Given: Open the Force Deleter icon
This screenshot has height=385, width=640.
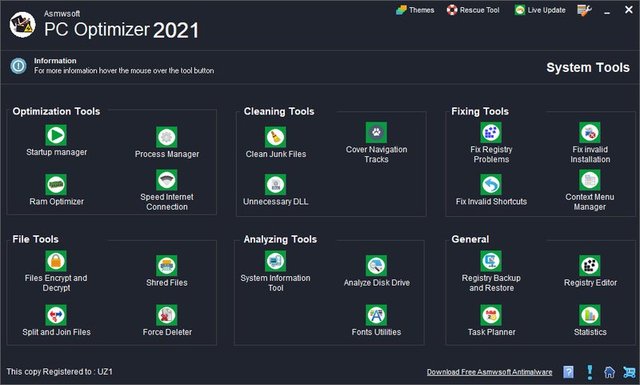Looking at the screenshot, I should click(x=167, y=315).
